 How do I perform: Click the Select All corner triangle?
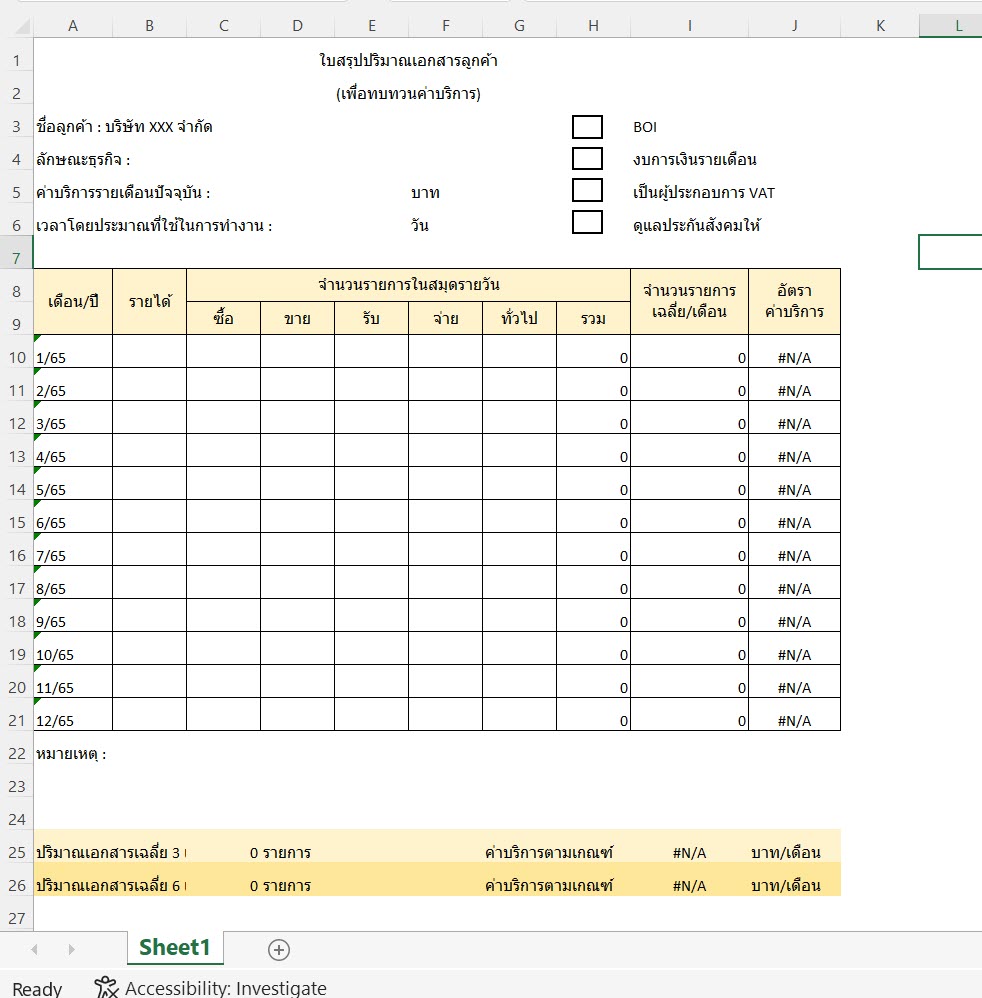[22, 26]
